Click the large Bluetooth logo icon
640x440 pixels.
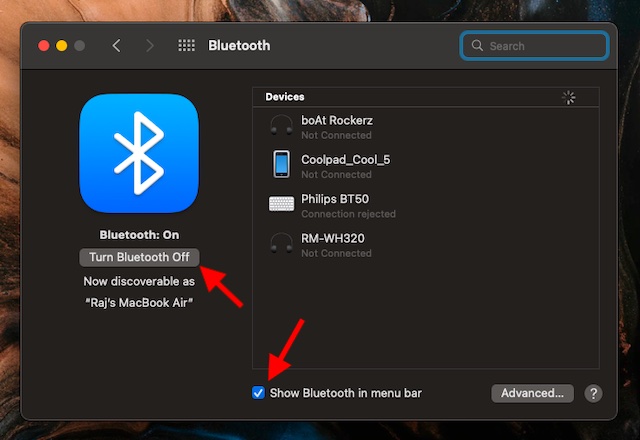click(139, 153)
